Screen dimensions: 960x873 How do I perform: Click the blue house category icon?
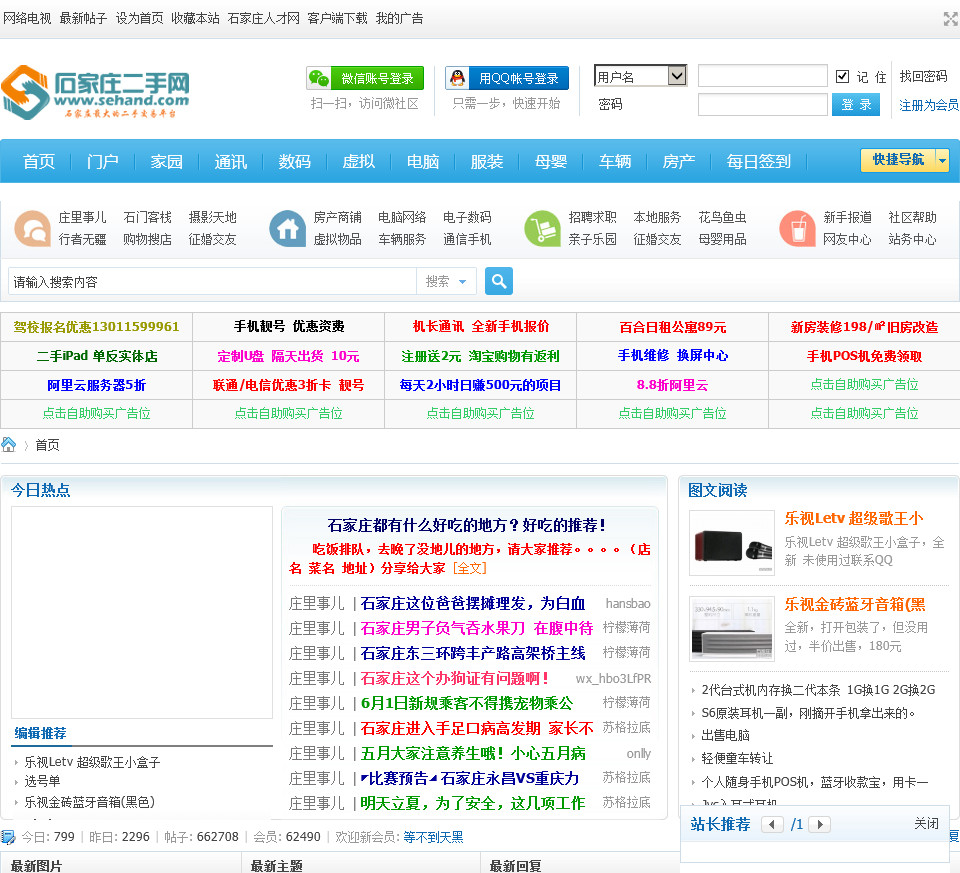tap(287, 229)
